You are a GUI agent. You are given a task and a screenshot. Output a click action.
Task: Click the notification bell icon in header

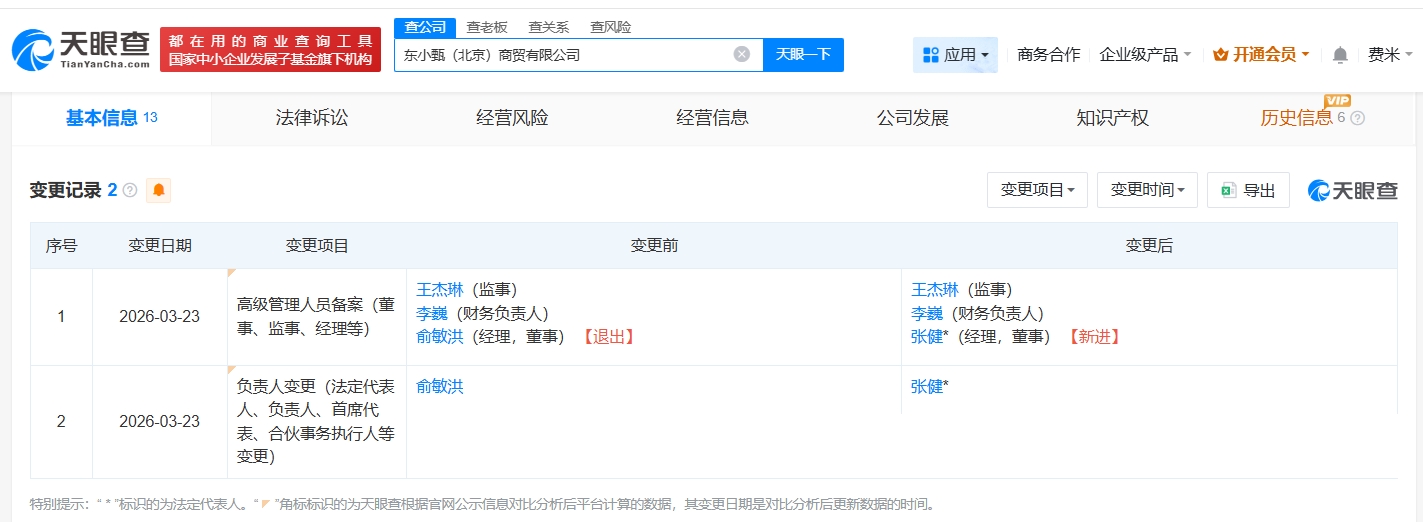tap(1340, 55)
